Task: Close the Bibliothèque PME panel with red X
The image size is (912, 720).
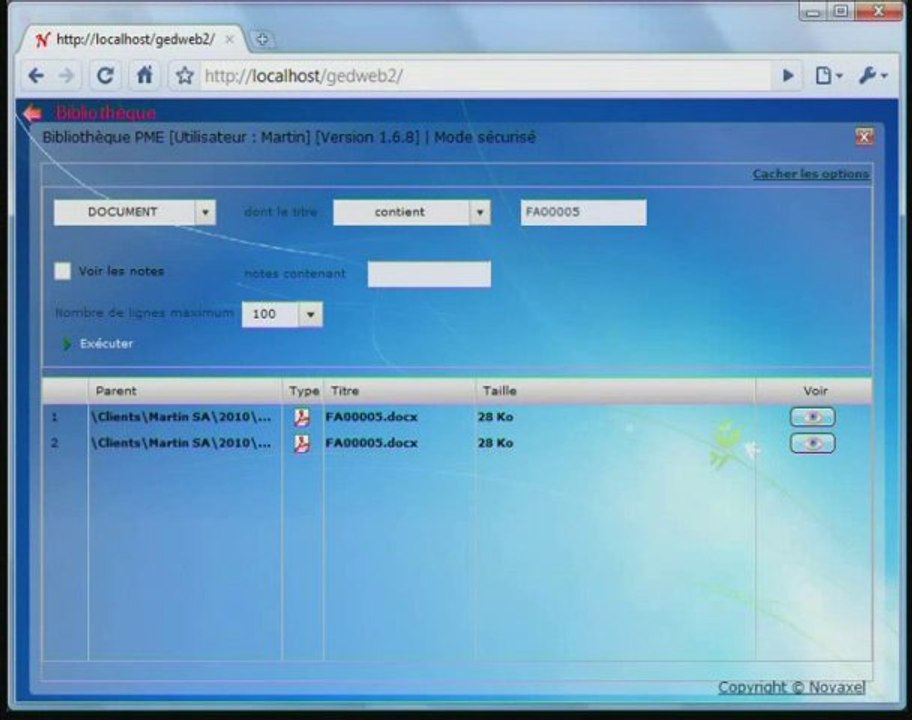Action: (864, 137)
